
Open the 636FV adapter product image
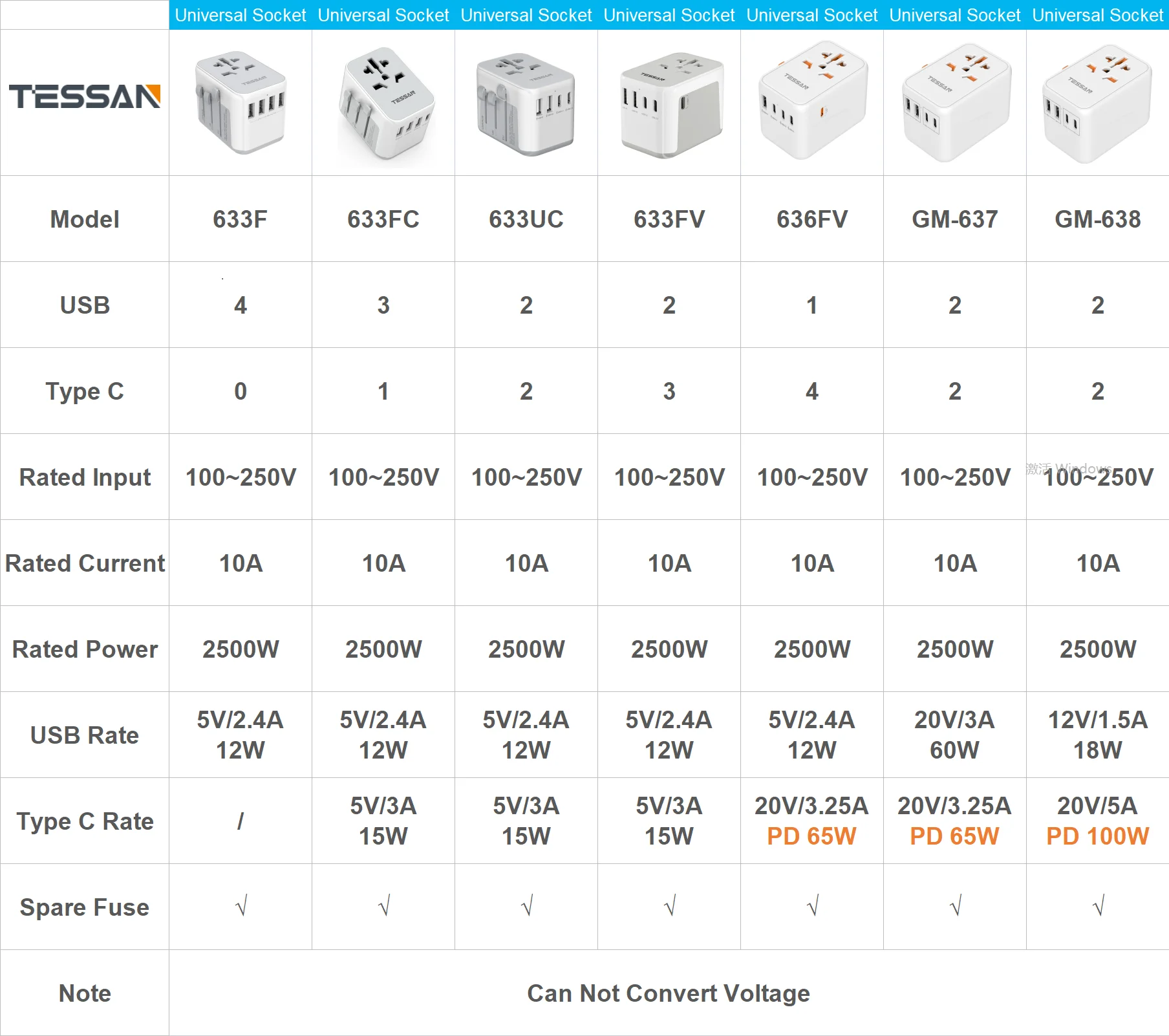[813, 100]
